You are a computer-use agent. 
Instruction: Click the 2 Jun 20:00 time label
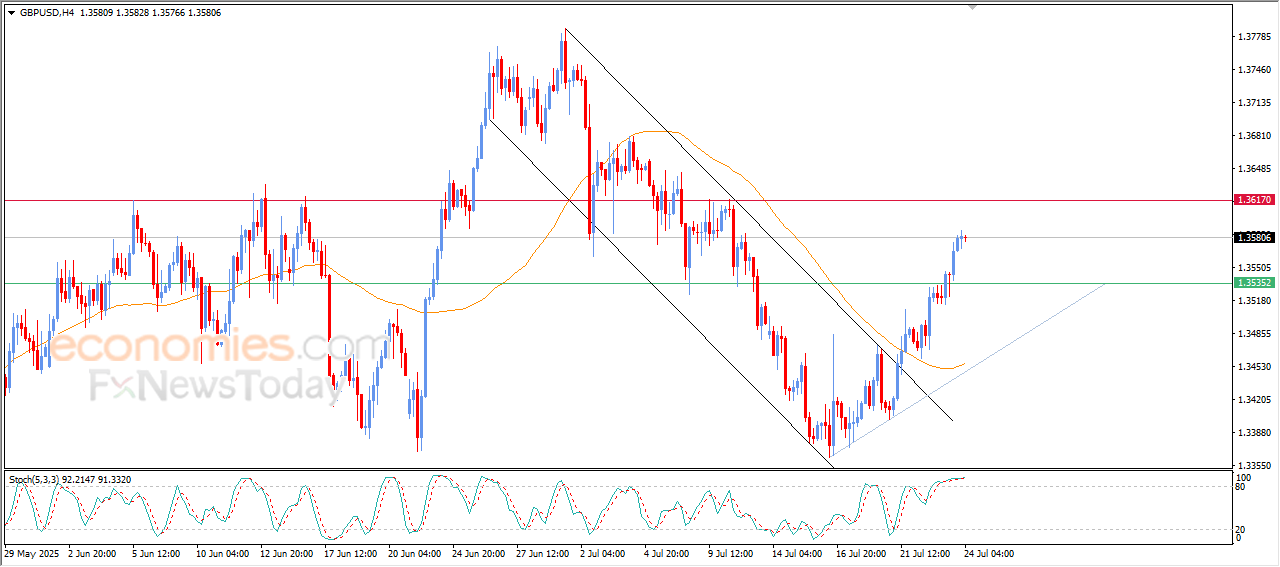(92, 553)
